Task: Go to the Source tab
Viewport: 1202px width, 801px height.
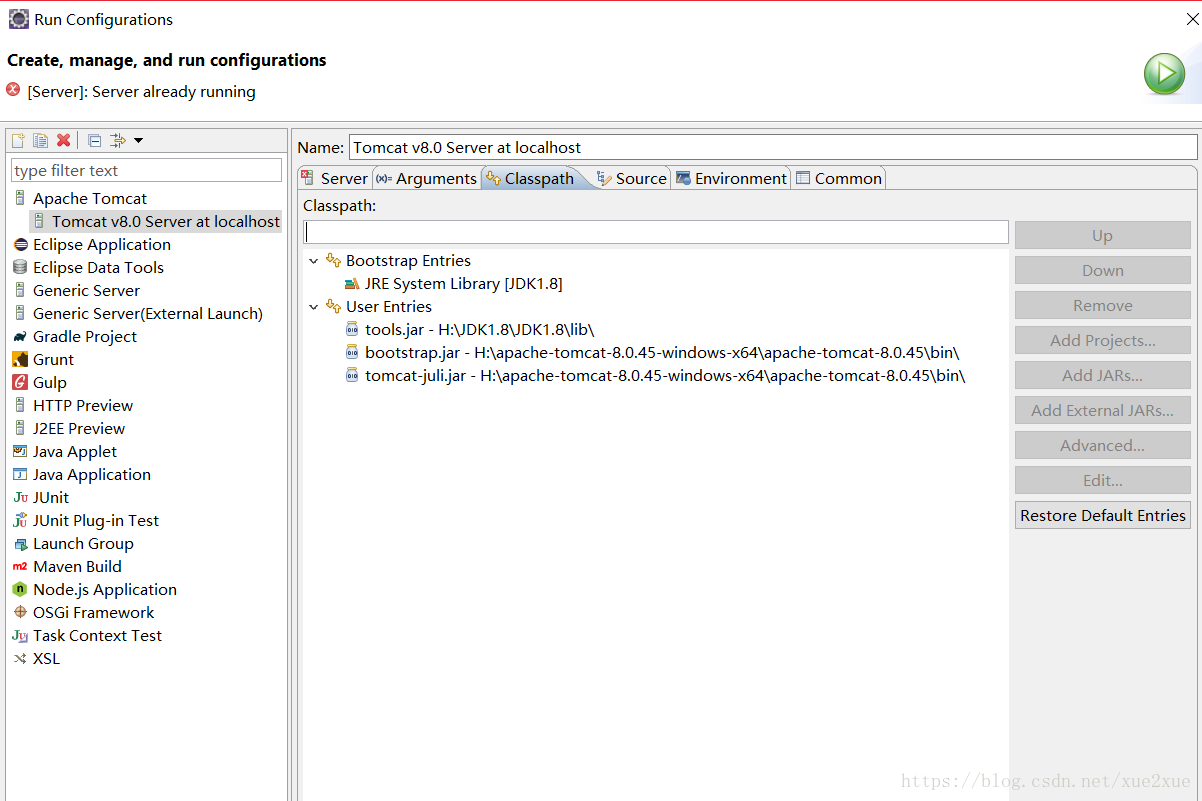Action: (x=631, y=178)
